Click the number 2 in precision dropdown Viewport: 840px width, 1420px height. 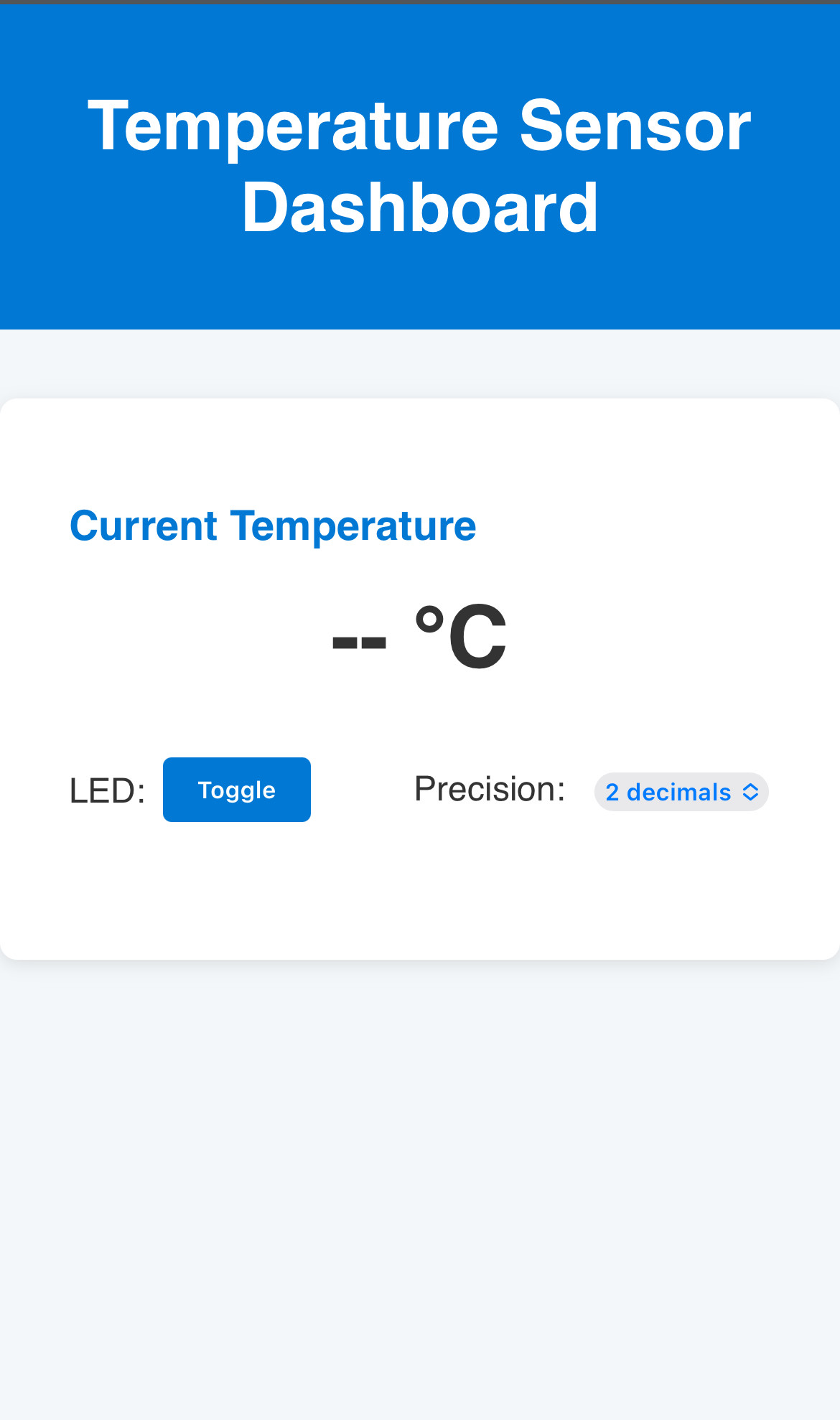click(612, 792)
